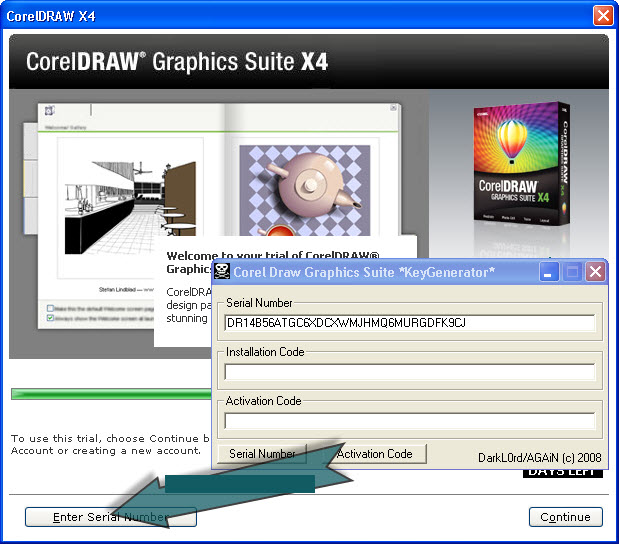Minimize the KeyGenerator window
Screen dimensions: 619x544
coord(549,272)
